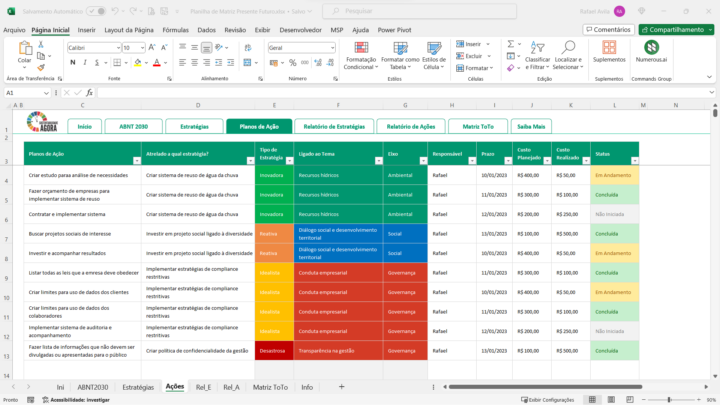
Task: Open Responsável column filter arrow
Action: pyautogui.click(x=472, y=161)
